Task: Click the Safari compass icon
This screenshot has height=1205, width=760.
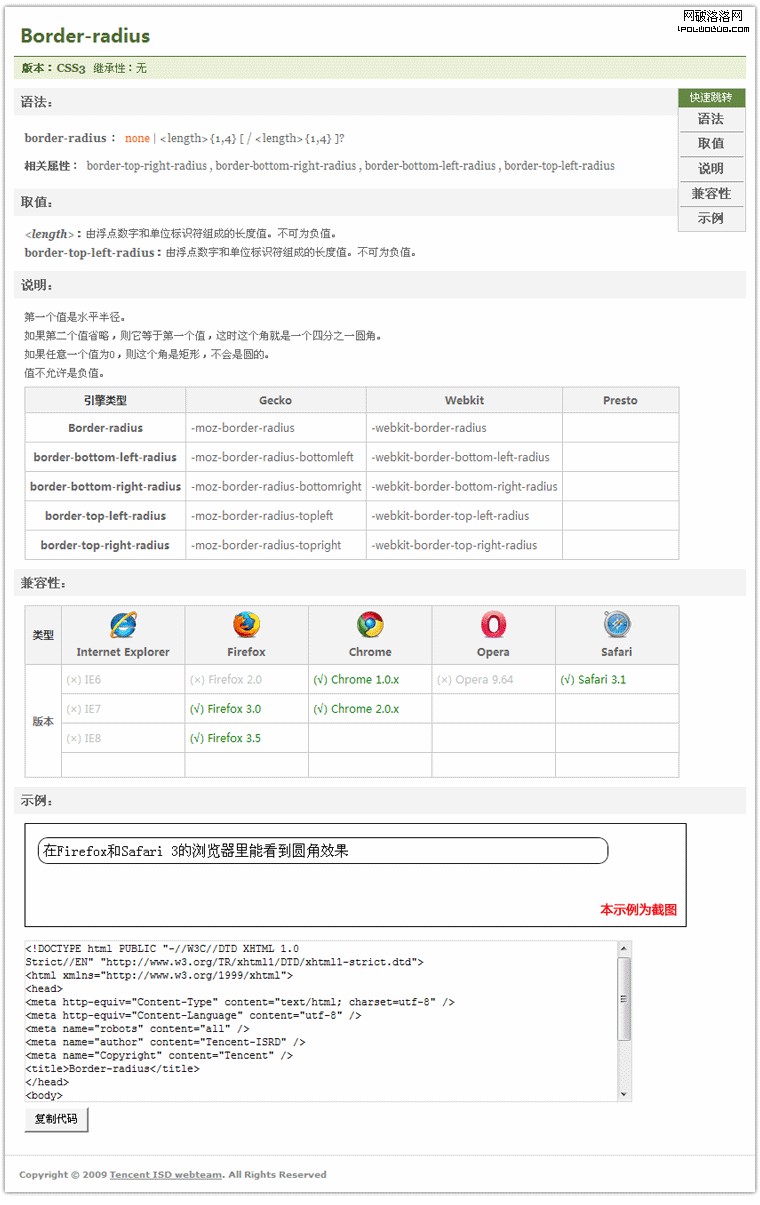Action: [617, 625]
